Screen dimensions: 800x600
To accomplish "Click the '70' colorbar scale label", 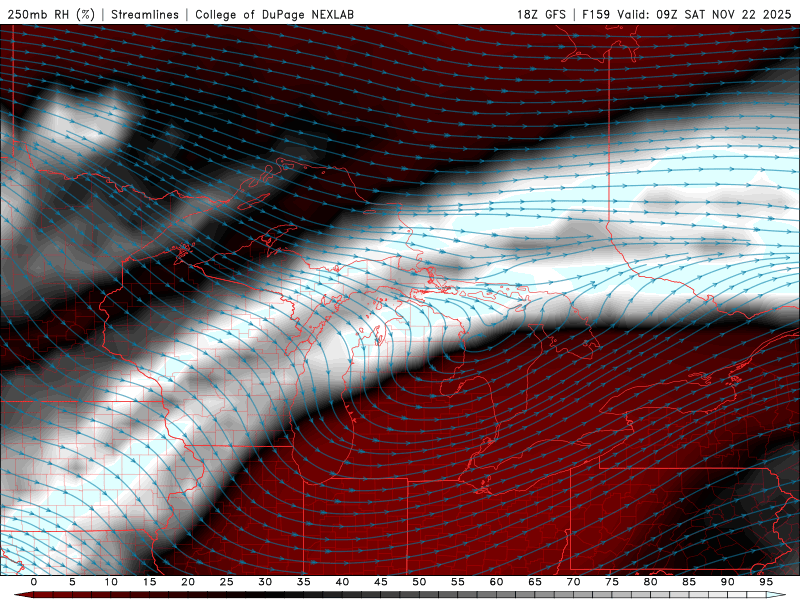I will (573, 582).
